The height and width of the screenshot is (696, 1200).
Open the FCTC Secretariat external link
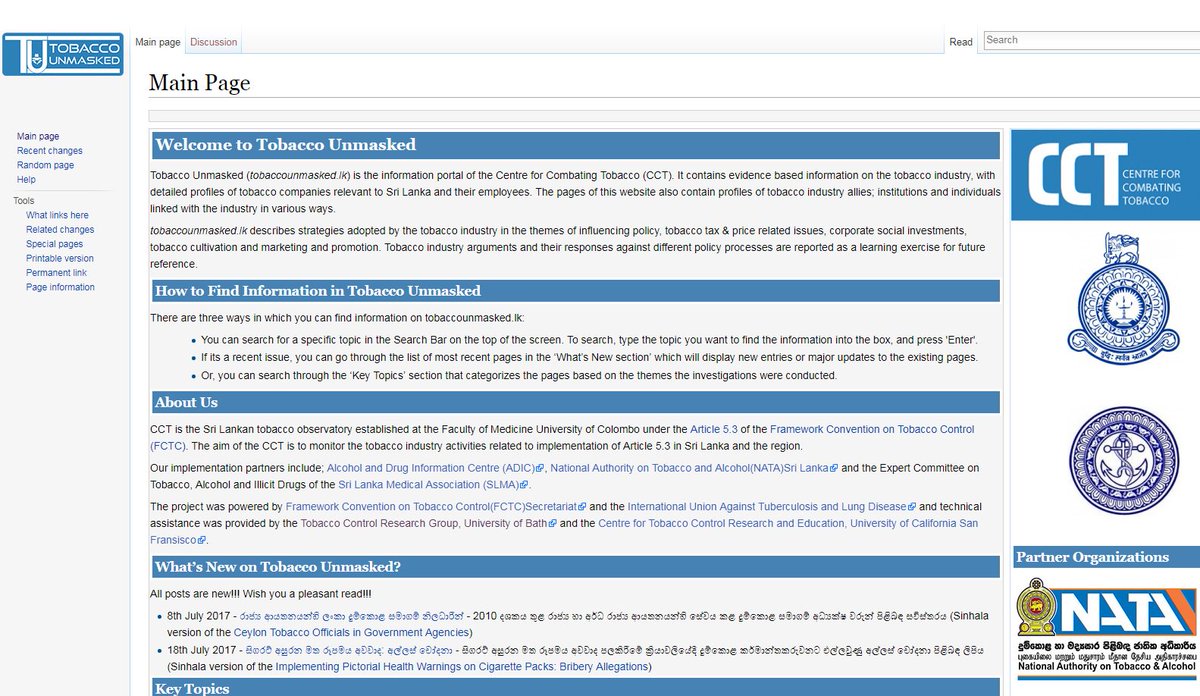[436, 507]
